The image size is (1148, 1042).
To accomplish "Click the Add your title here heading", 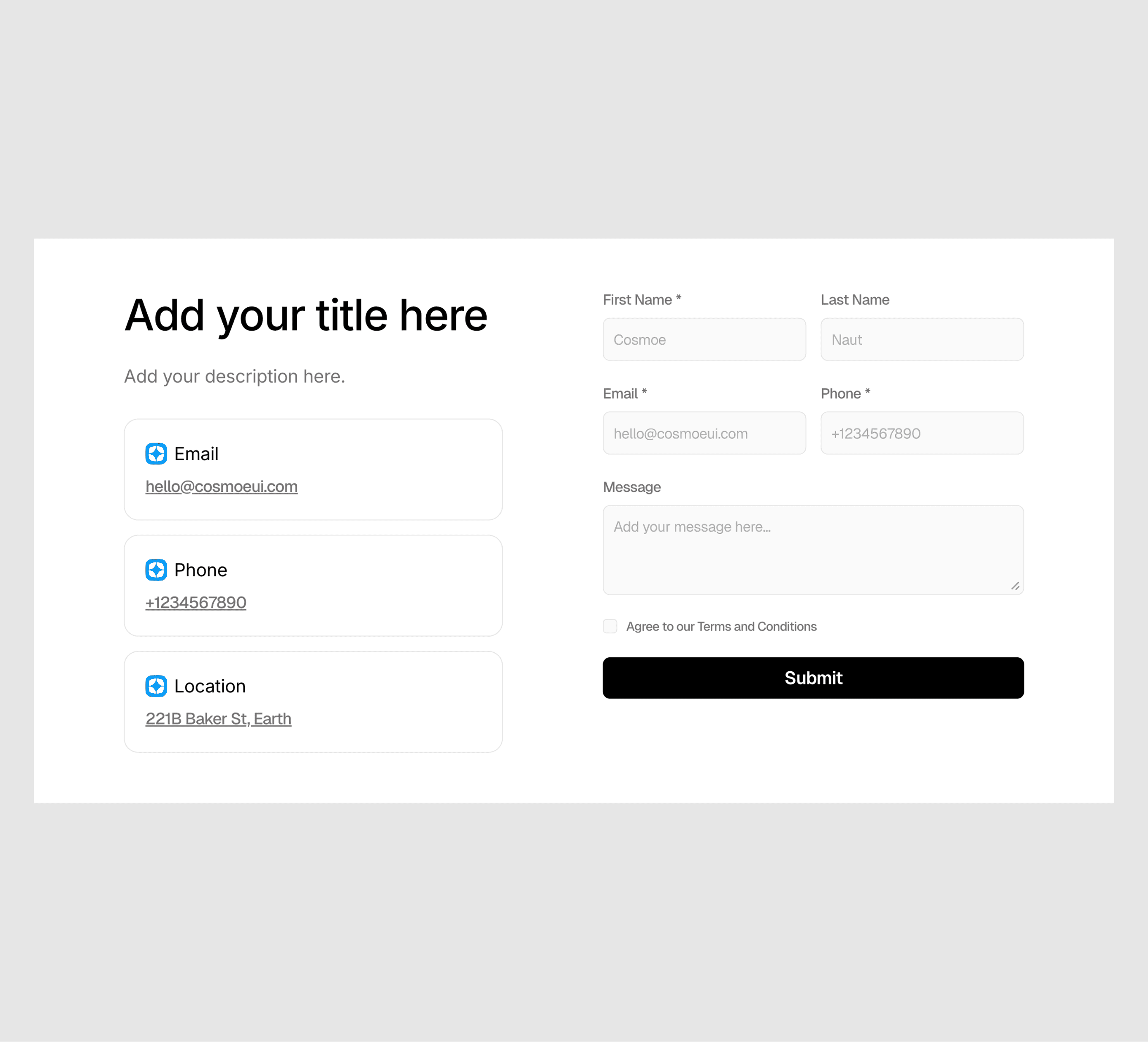I will pos(306,316).
